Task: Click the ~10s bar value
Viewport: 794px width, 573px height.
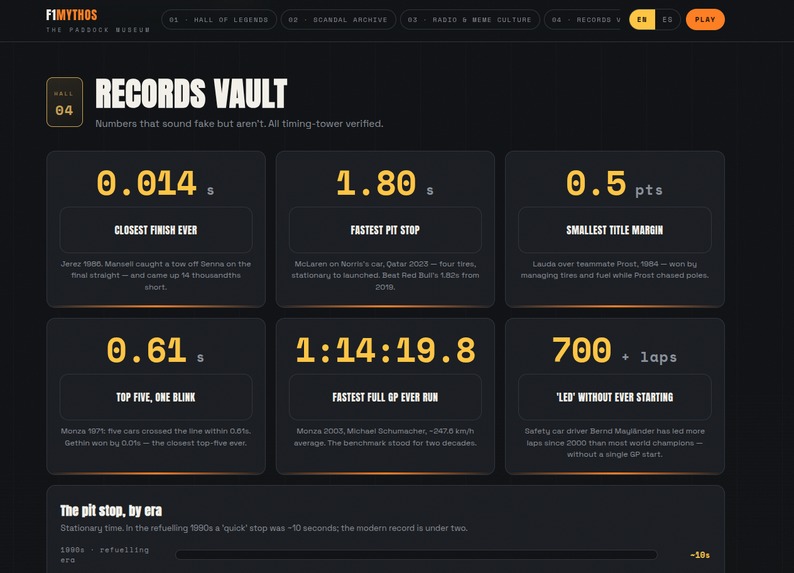Action: pyautogui.click(x=700, y=555)
